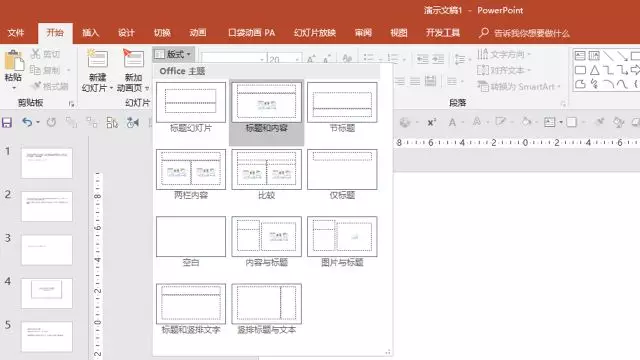Screen dimensions: 640x360
Task: Select the text box shape icon
Action: [x=580, y=56]
